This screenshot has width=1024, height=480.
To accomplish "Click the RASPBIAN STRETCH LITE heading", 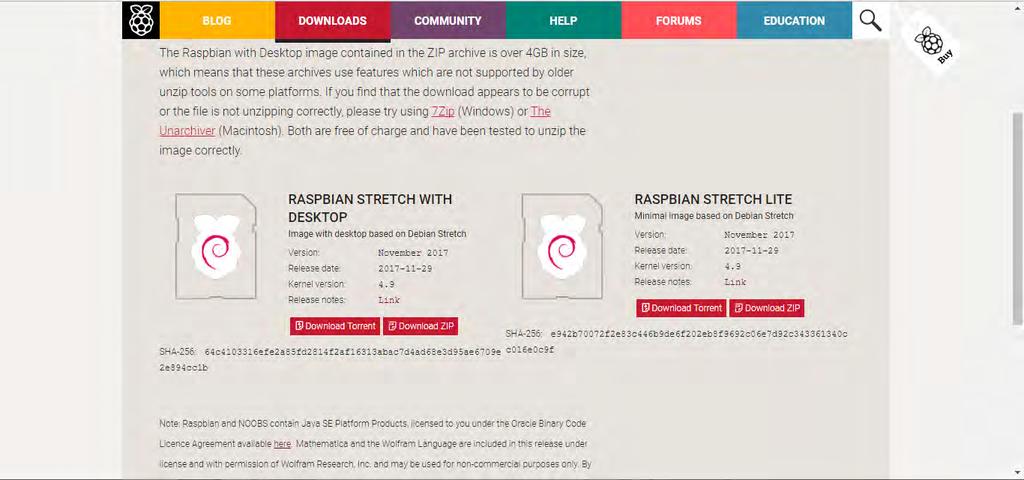I will (713, 199).
